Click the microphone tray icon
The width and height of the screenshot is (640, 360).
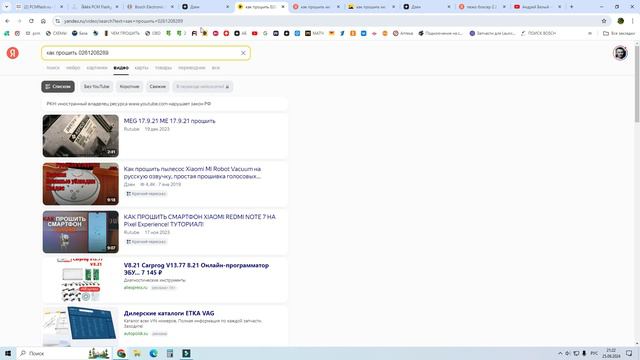(584, 353)
